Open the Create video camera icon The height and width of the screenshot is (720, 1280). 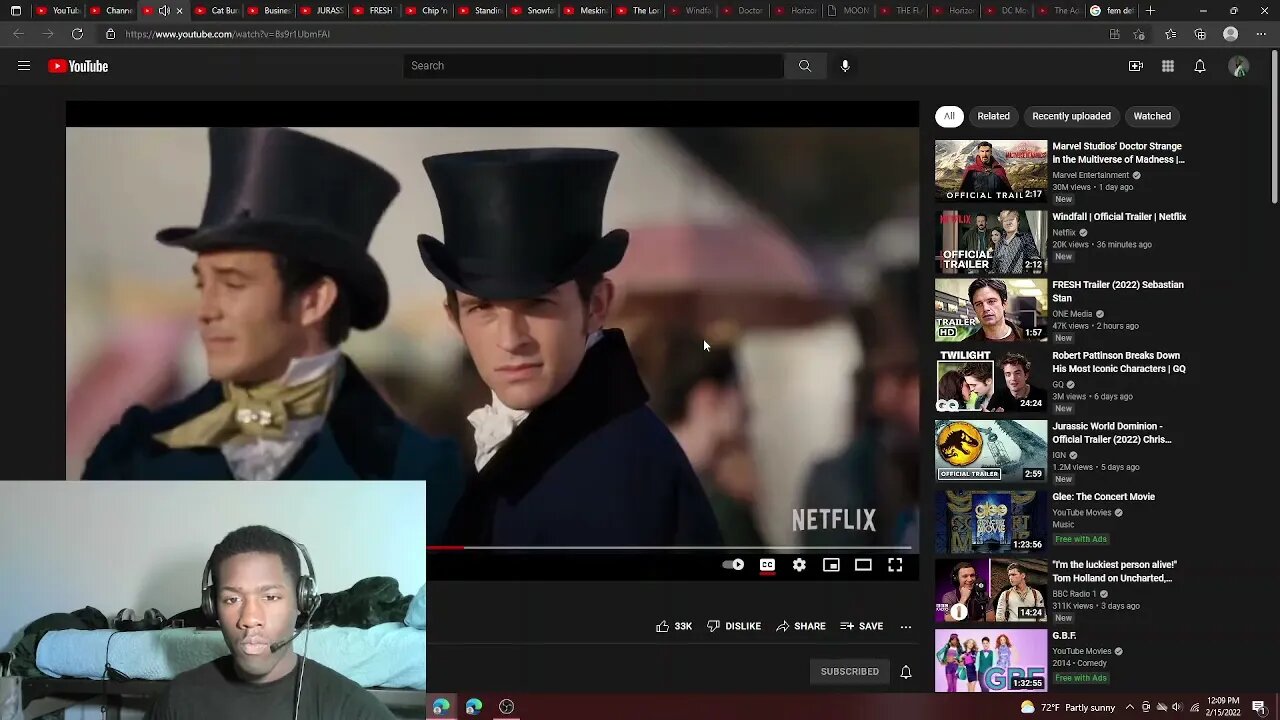pos(1136,66)
